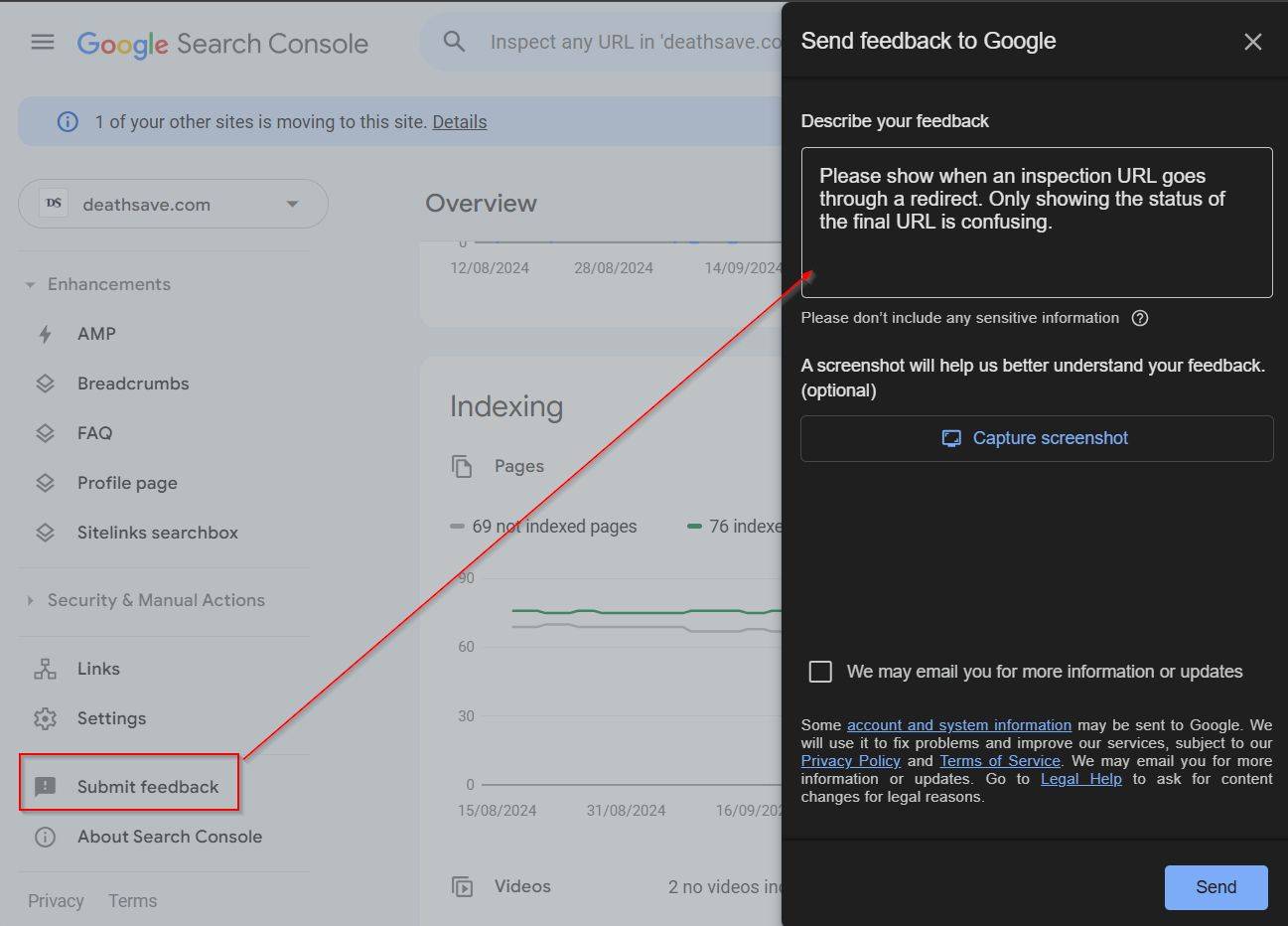Open the hamburger main menu
This screenshot has width=1288, height=926.
click(x=43, y=42)
